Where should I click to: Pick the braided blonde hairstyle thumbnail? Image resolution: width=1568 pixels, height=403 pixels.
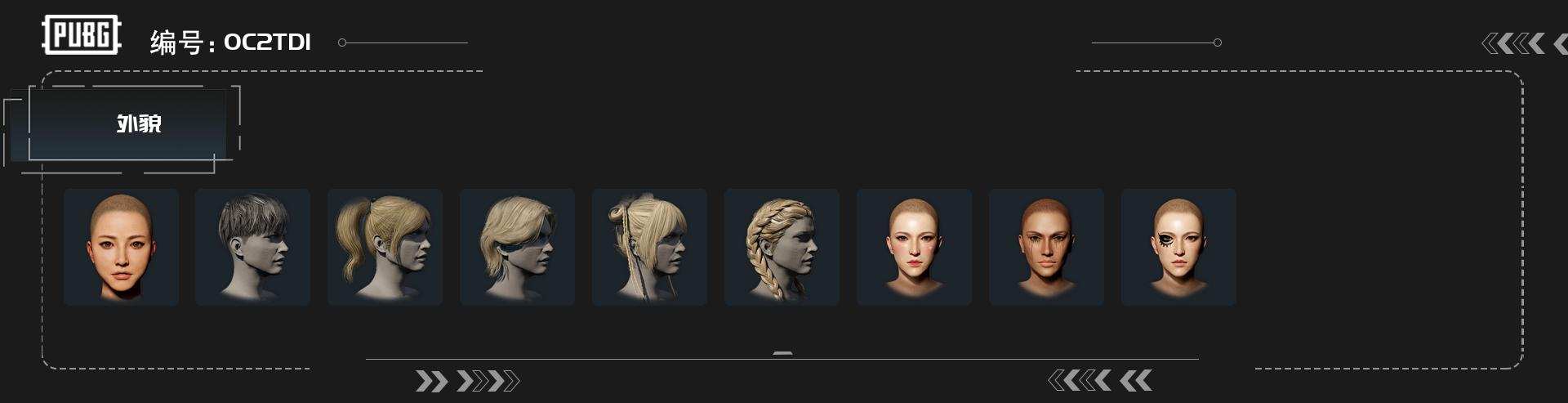tap(782, 247)
